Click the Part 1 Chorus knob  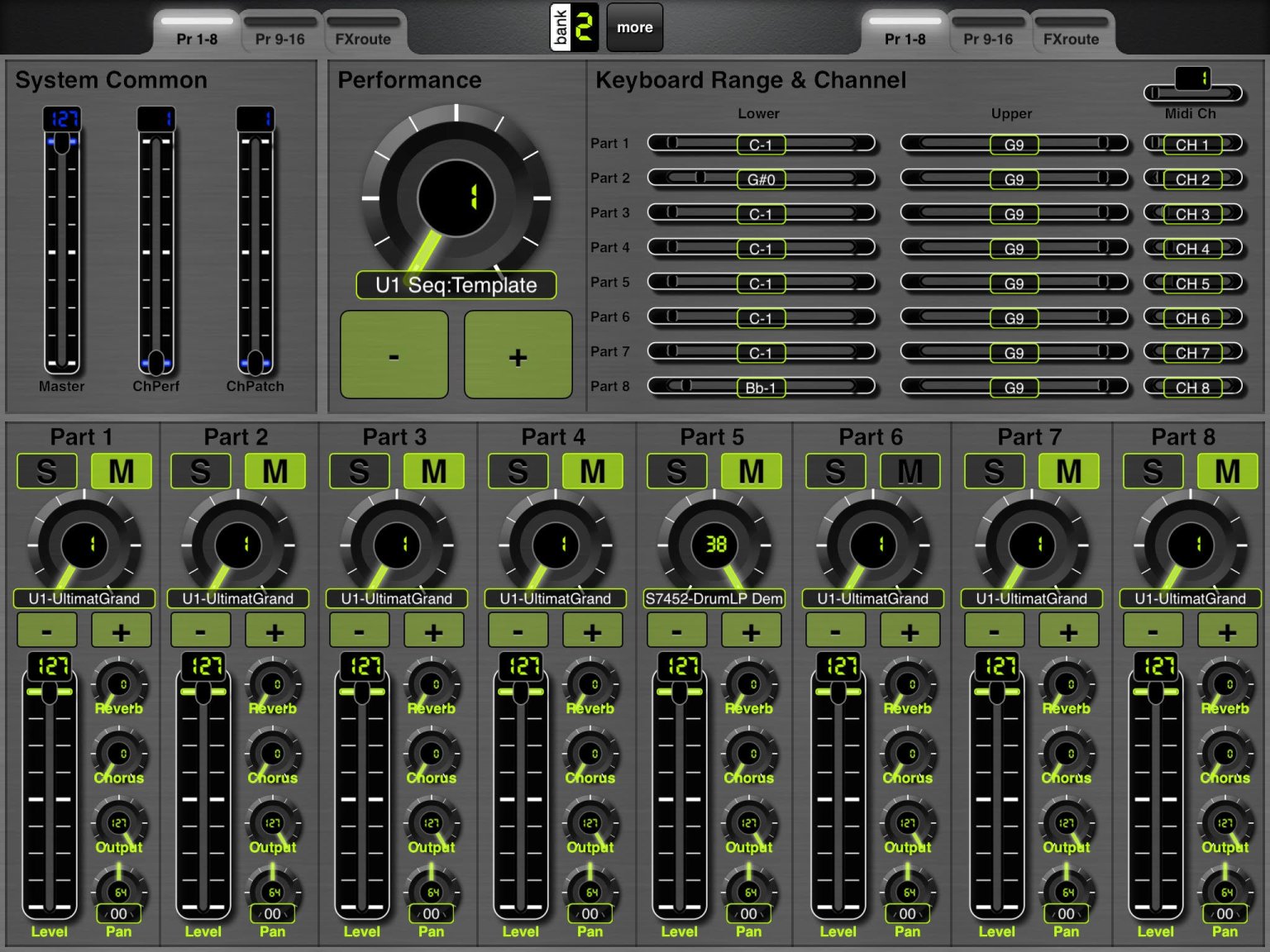[x=120, y=753]
